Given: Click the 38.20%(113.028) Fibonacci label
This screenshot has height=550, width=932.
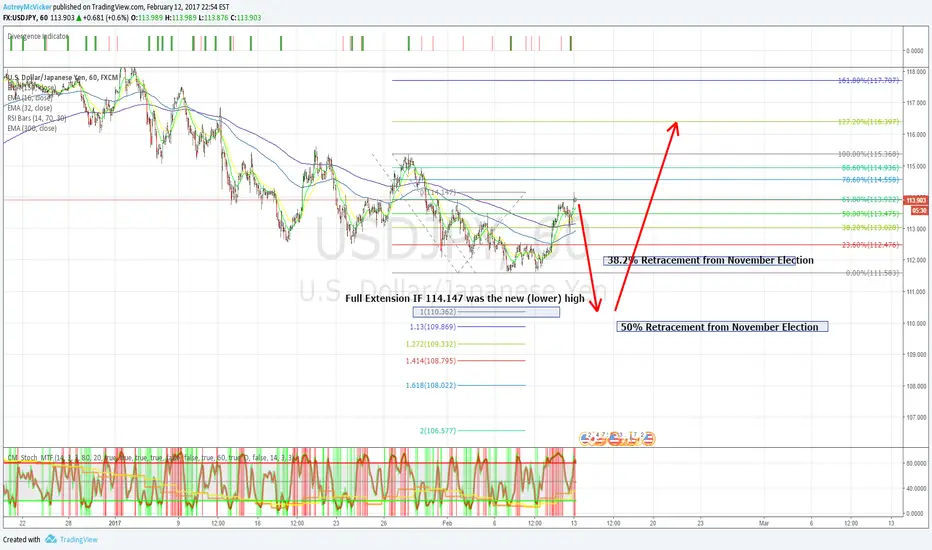Looking at the screenshot, I should (x=870, y=227).
